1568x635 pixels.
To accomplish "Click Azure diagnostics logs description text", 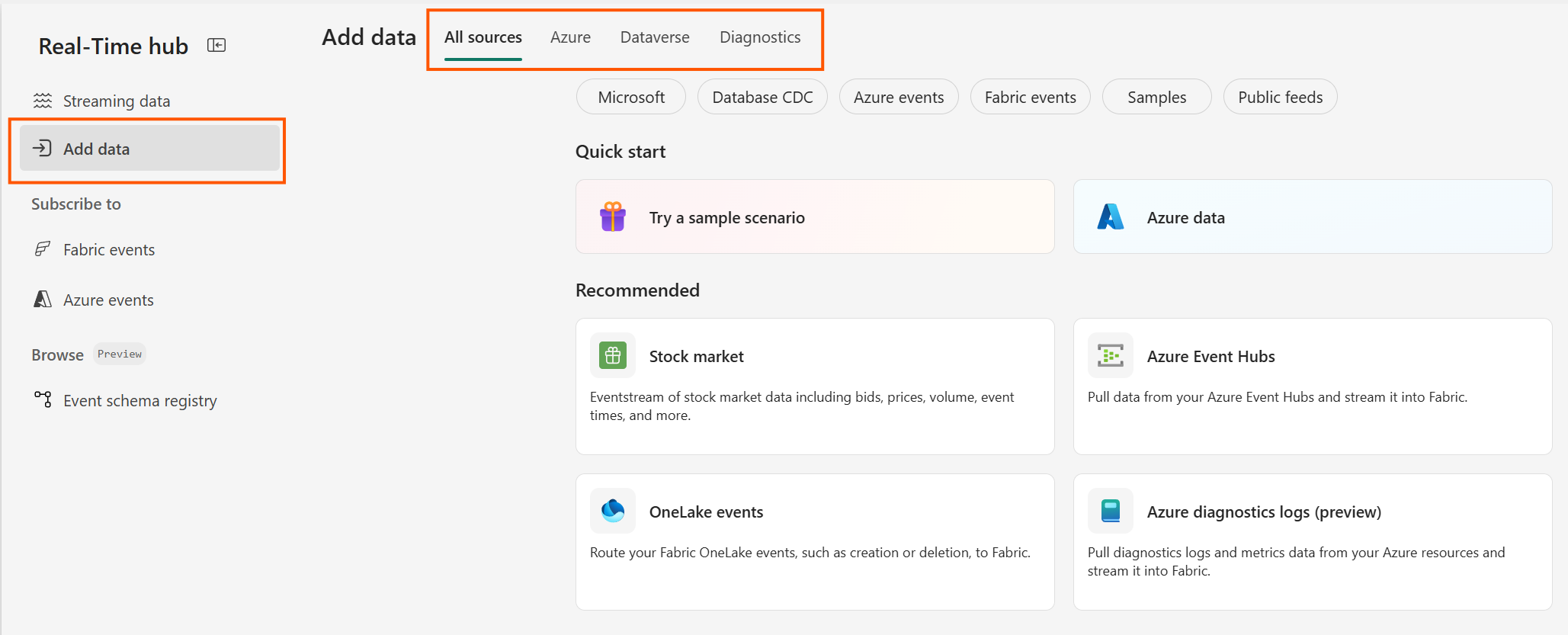I will tap(1296, 561).
